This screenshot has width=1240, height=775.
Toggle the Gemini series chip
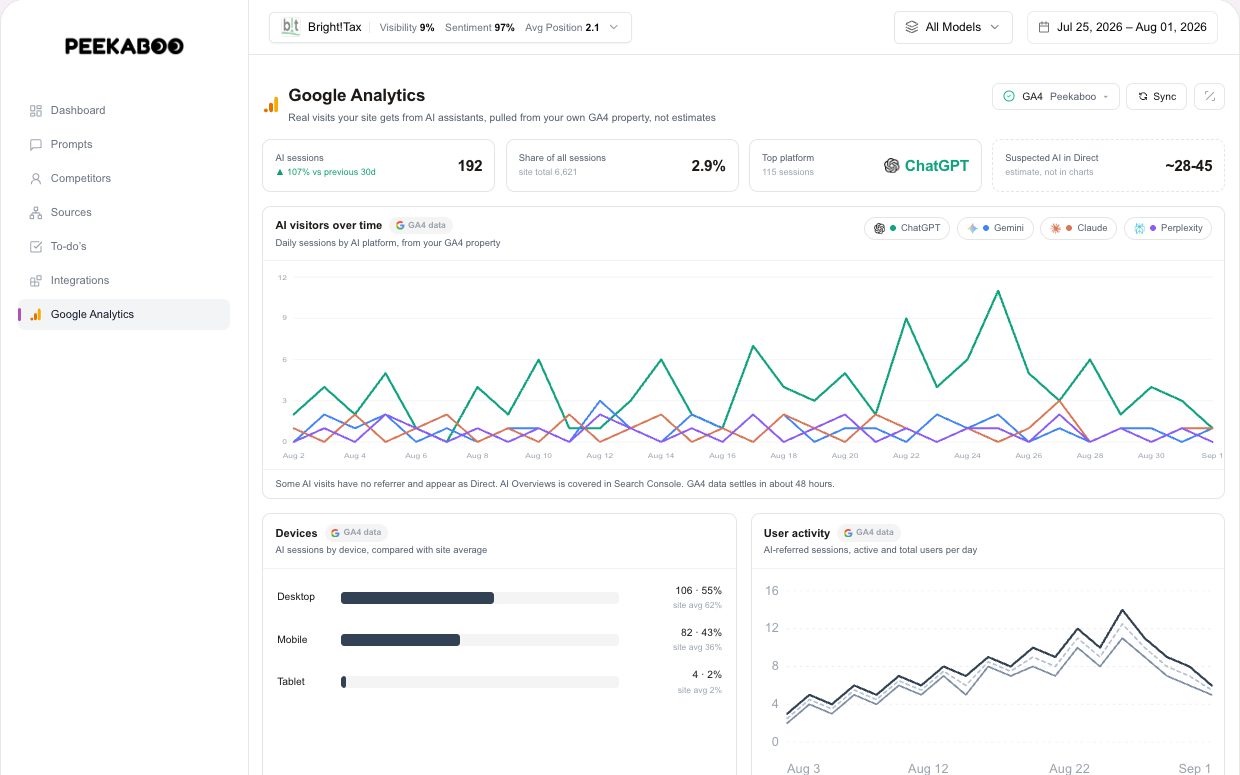click(x=995, y=228)
